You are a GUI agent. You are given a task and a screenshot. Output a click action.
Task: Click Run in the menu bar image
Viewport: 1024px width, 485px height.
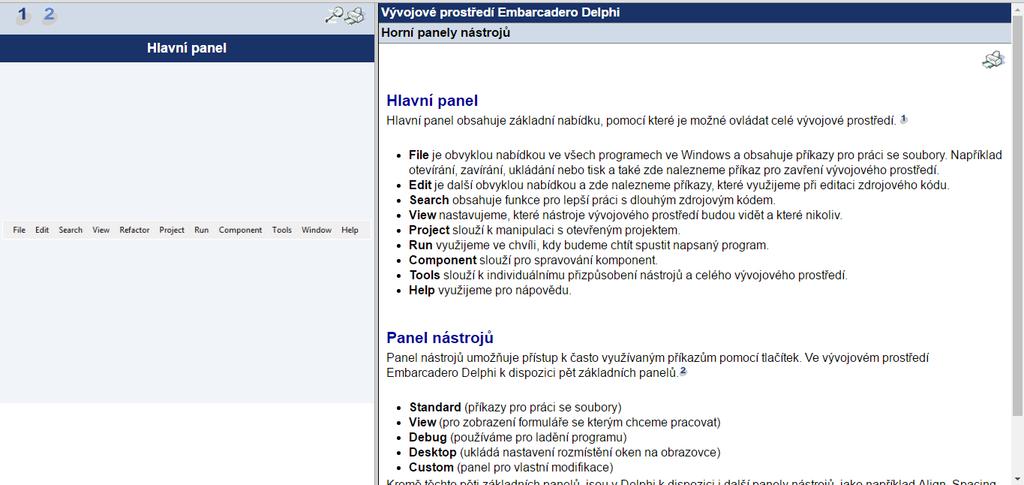pyautogui.click(x=202, y=230)
